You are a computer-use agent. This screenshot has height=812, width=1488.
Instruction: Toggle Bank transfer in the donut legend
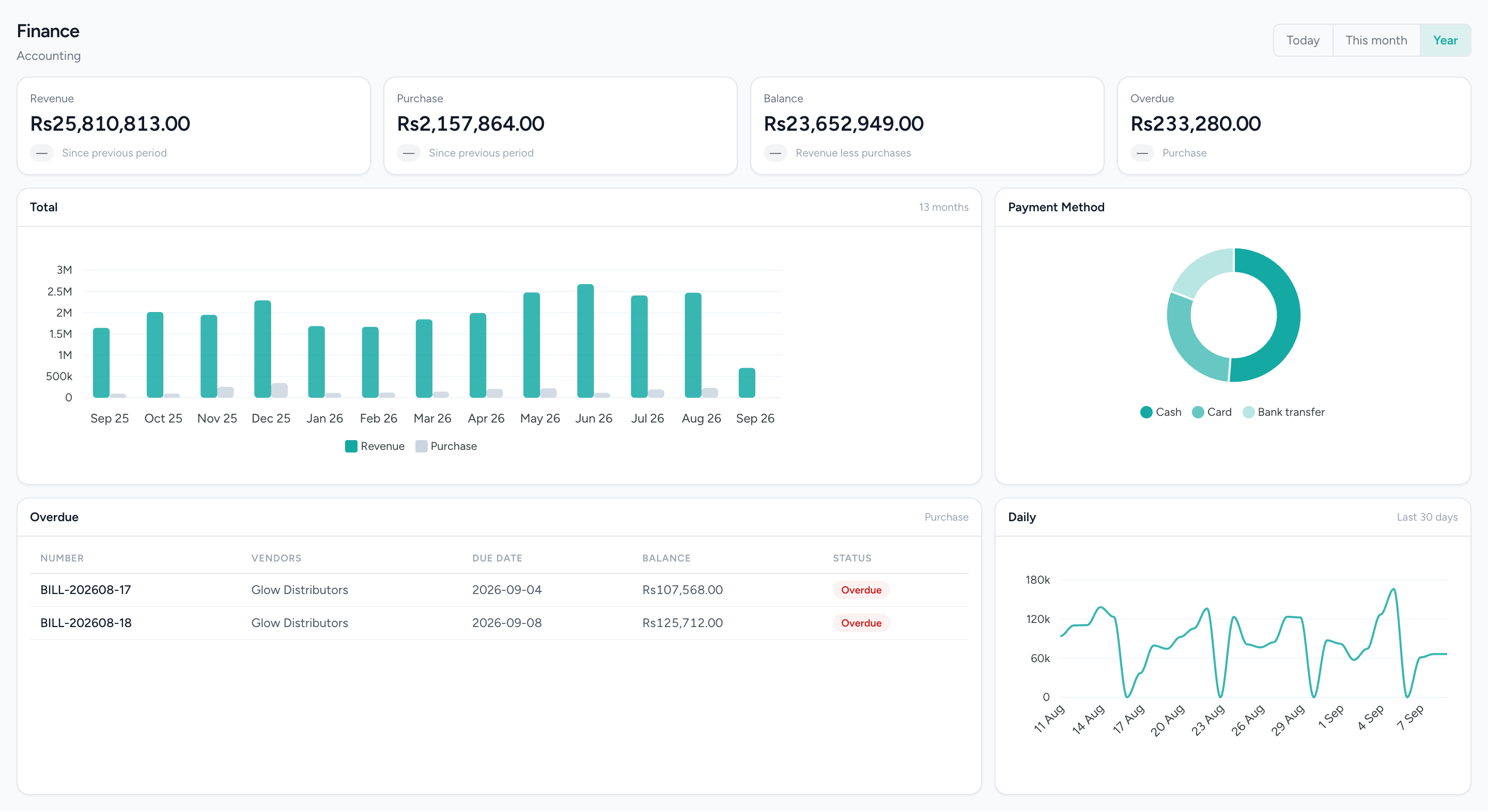(1283, 412)
